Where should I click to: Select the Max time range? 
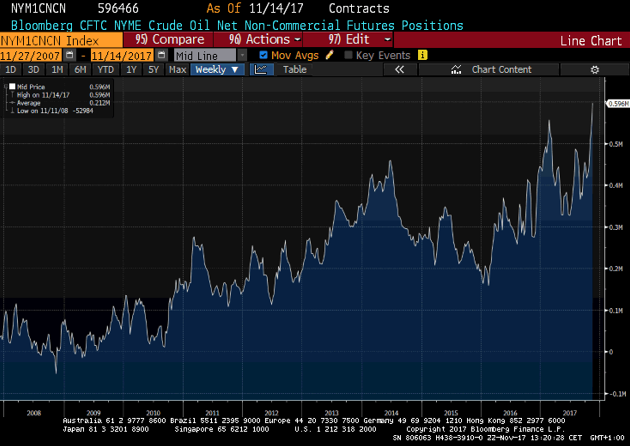177,70
